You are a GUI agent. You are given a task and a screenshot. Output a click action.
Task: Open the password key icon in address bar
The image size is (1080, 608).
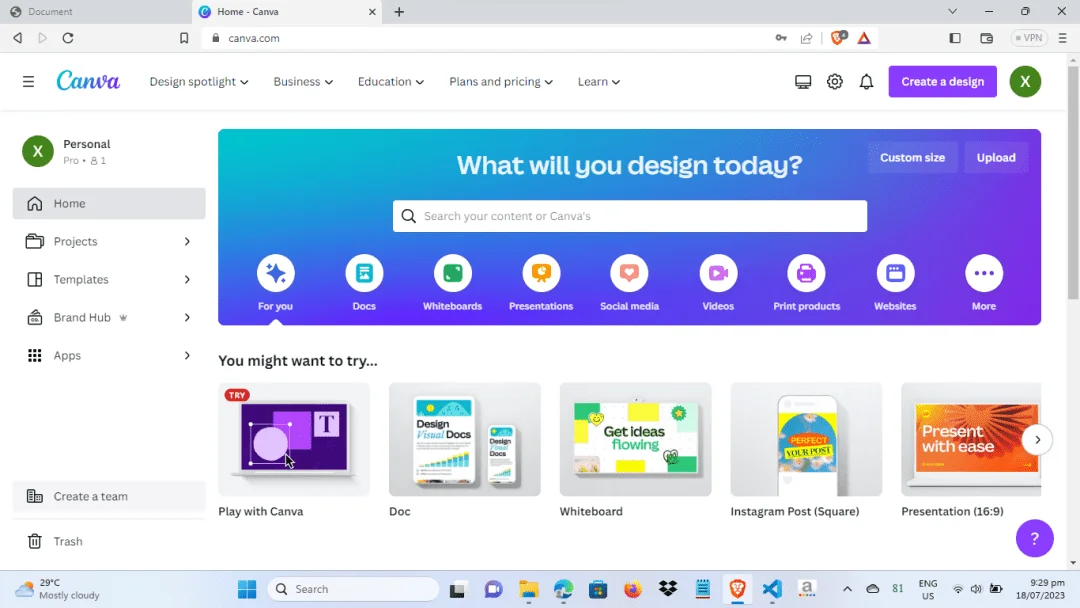point(781,38)
